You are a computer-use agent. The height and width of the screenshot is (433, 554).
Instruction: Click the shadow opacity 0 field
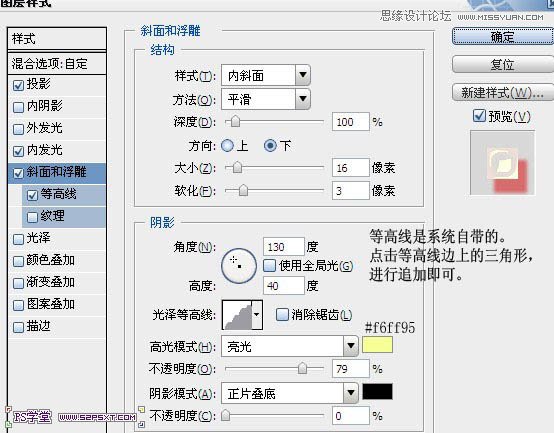[350, 416]
